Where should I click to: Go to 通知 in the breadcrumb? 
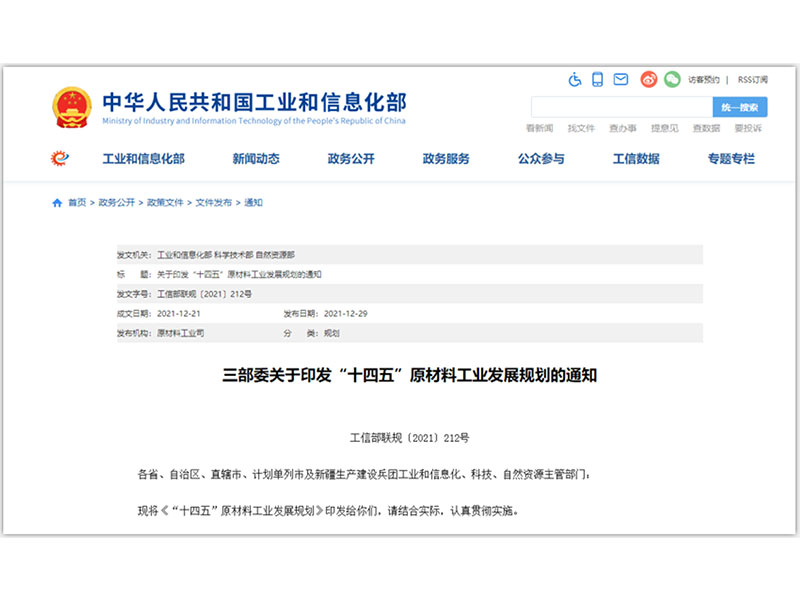click(253, 203)
